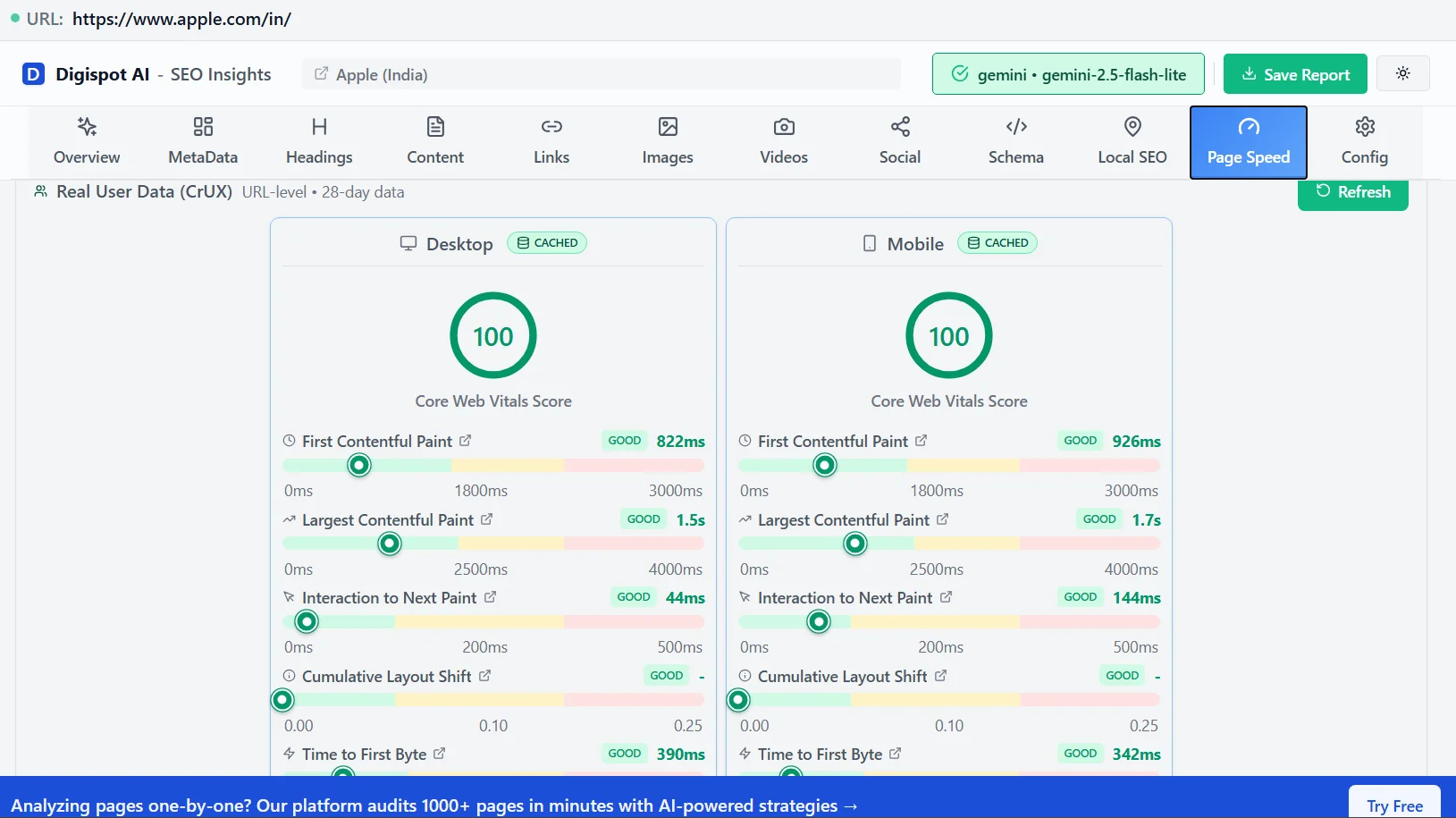The width and height of the screenshot is (1456, 818).
Task: Click the Desktop FCP metric gauge marker
Action: [x=358, y=465]
